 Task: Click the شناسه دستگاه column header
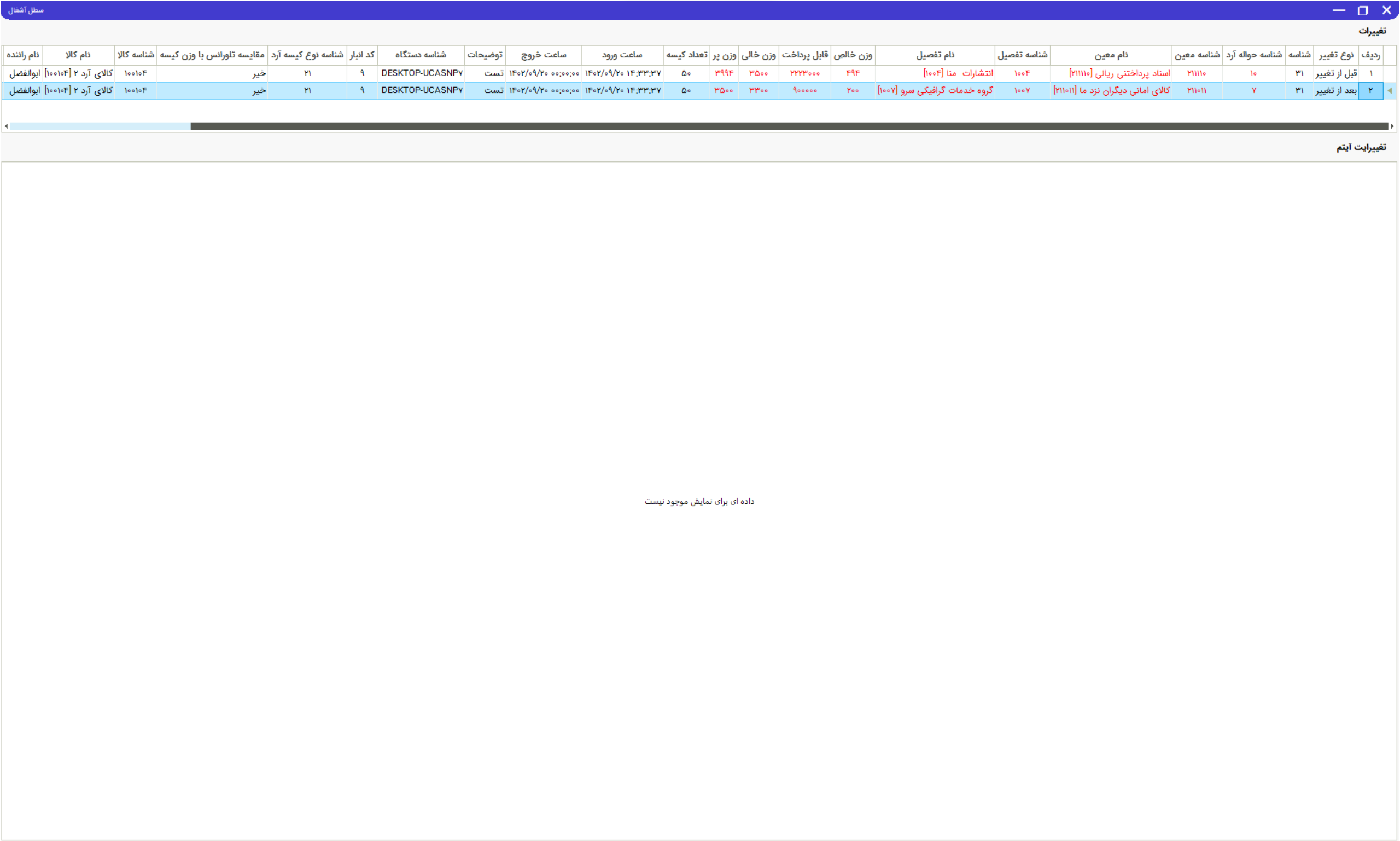pyautogui.click(x=420, y=55)
